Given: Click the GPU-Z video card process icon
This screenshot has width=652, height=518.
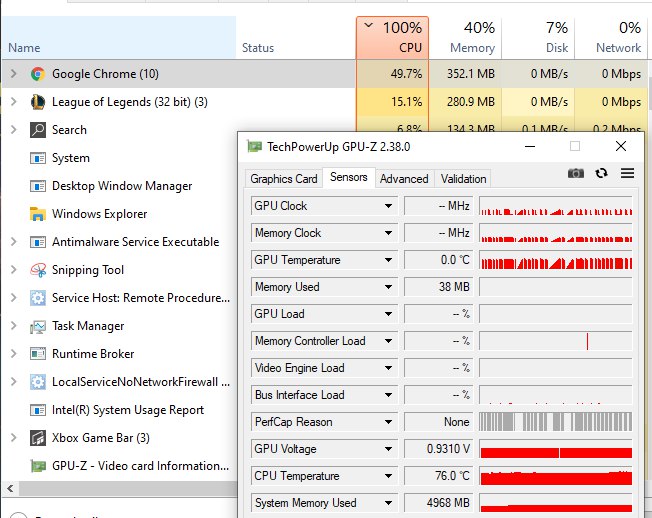Looking at the screenshot, I should click(x=38, y=466).
